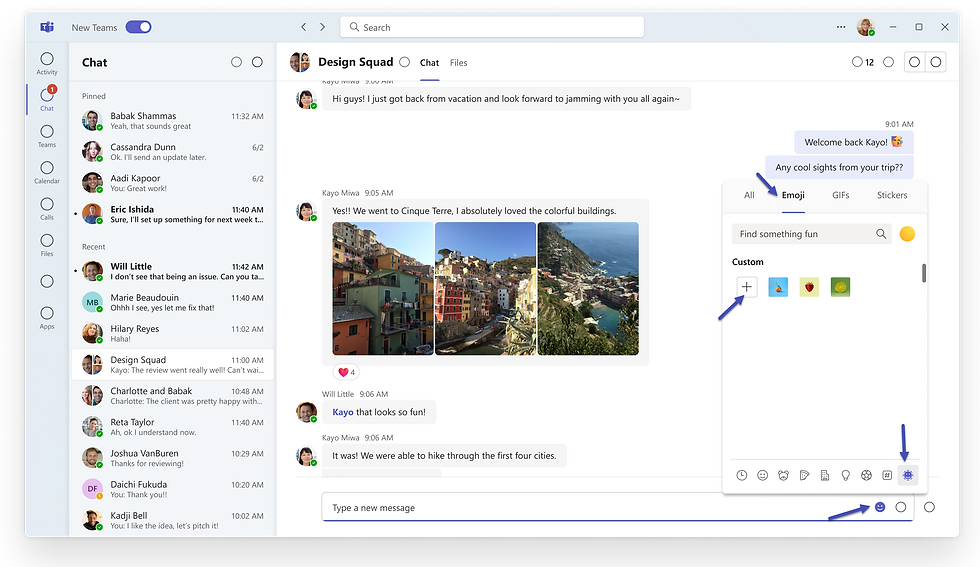
Task: Click the Find something fun search field
Action: pyautogui.click(x=811, y=234)
